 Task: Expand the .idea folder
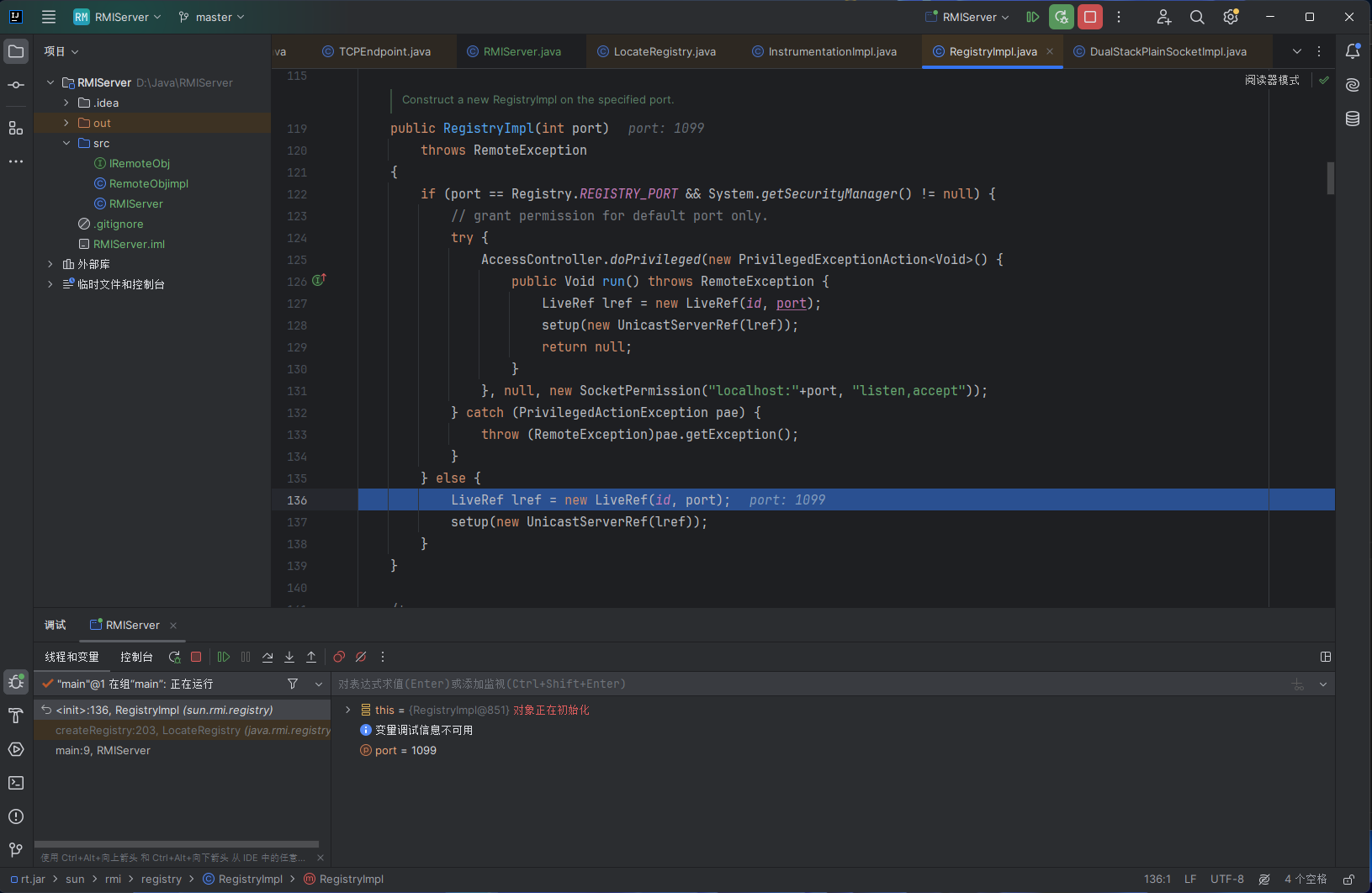coord(66,103)
